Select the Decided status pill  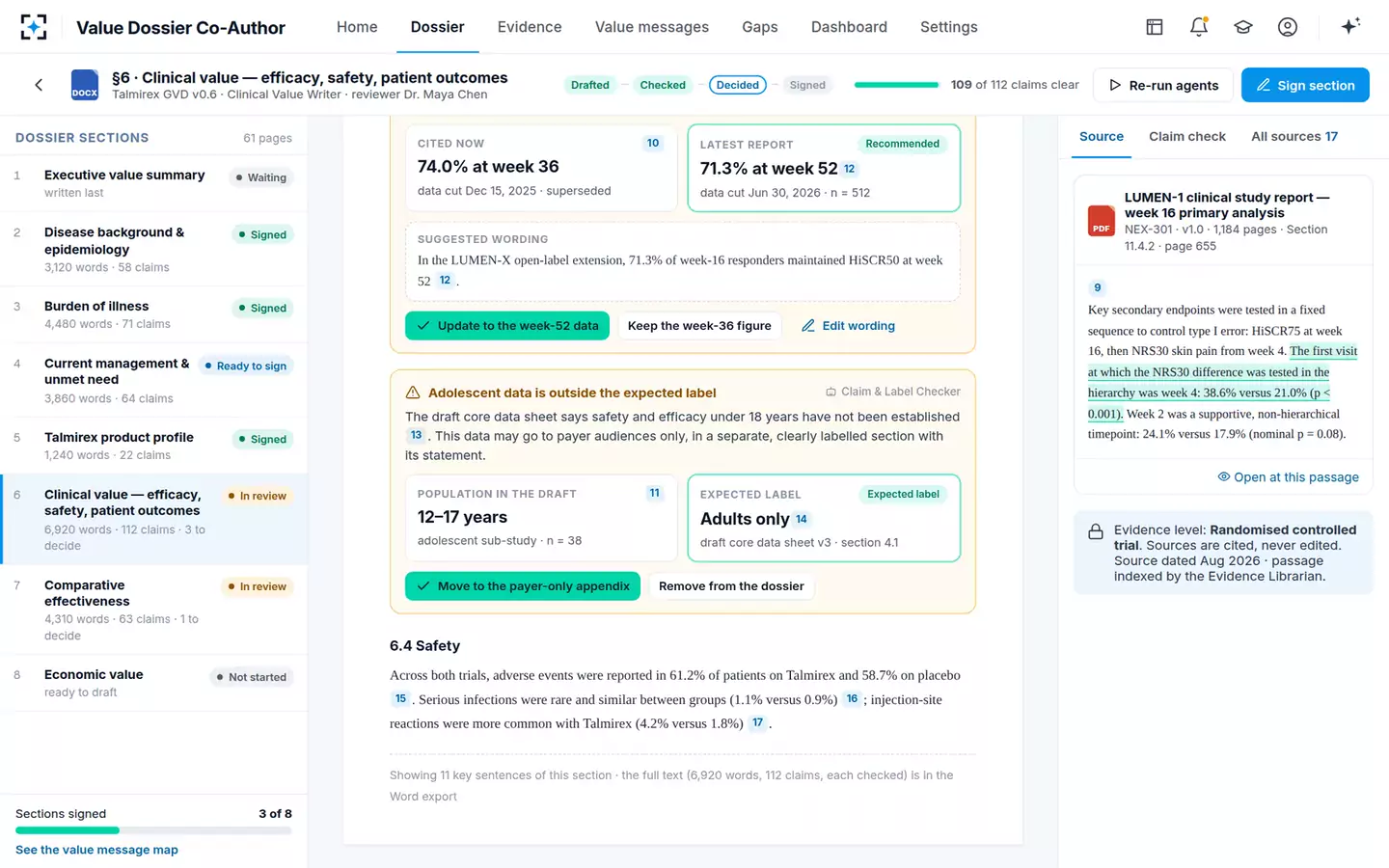(x=738, y=85)
